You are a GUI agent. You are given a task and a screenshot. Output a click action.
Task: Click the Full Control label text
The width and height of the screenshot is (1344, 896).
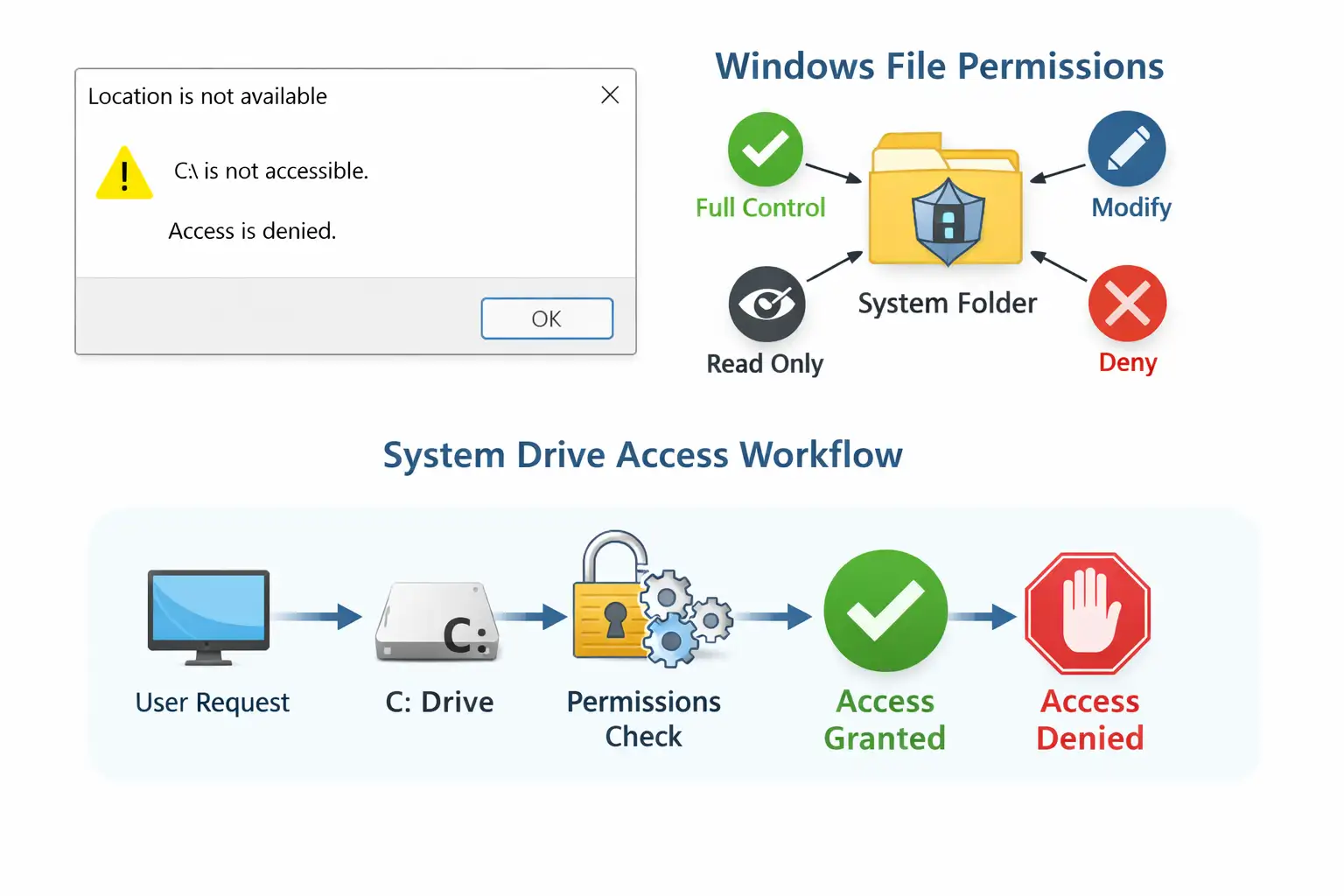[759, 207]
